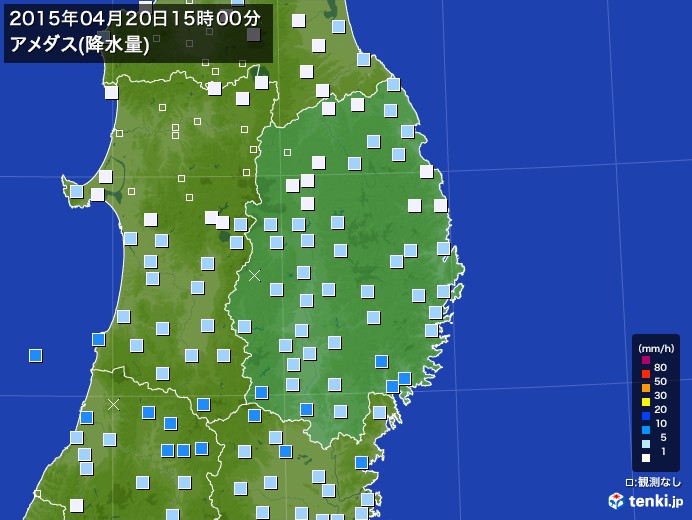
Task: Click the legend value 20
Action: click(660, 410)
